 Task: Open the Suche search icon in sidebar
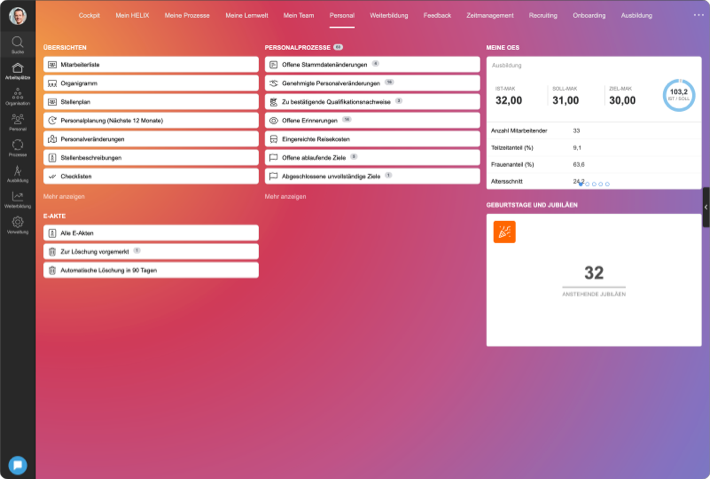coord(18,43)
